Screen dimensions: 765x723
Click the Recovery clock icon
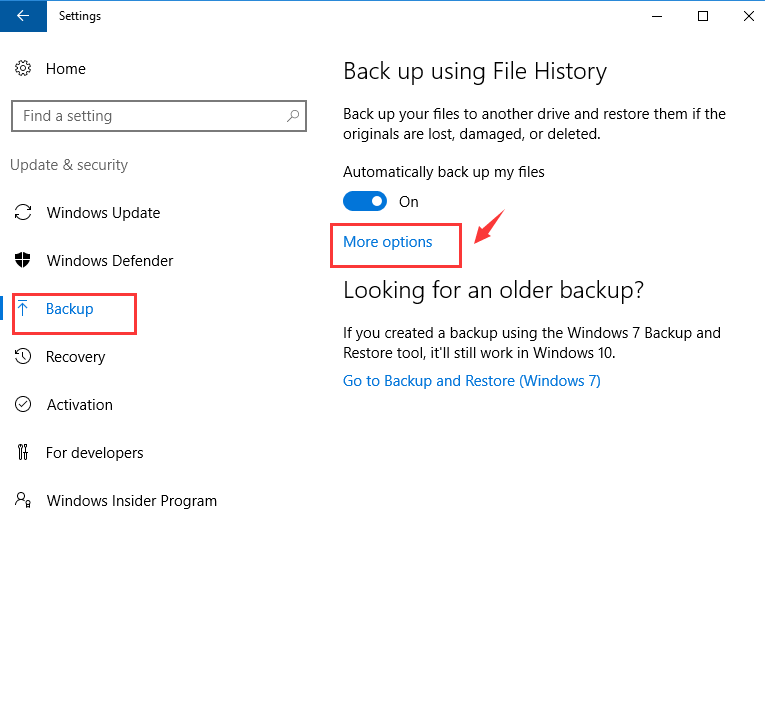(x=23, y=356)
